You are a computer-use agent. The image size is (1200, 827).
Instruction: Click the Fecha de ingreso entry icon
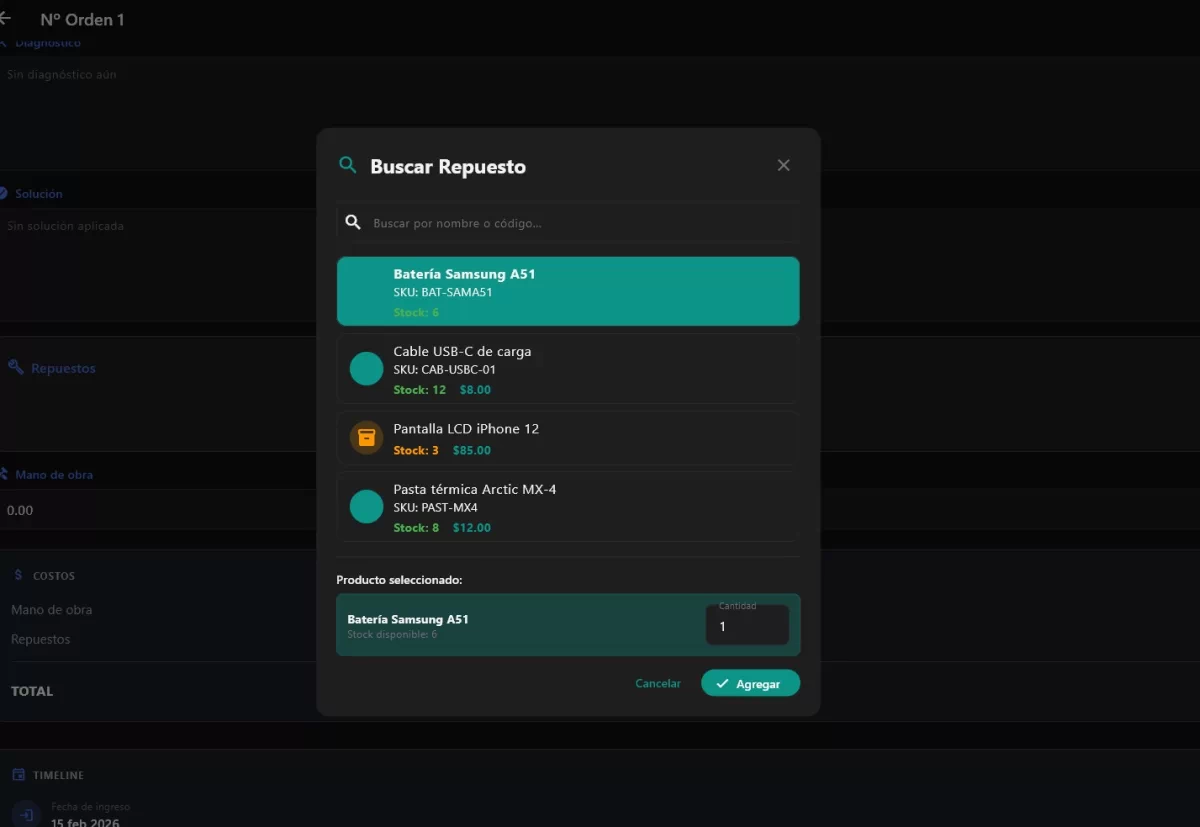click(27, 814)
